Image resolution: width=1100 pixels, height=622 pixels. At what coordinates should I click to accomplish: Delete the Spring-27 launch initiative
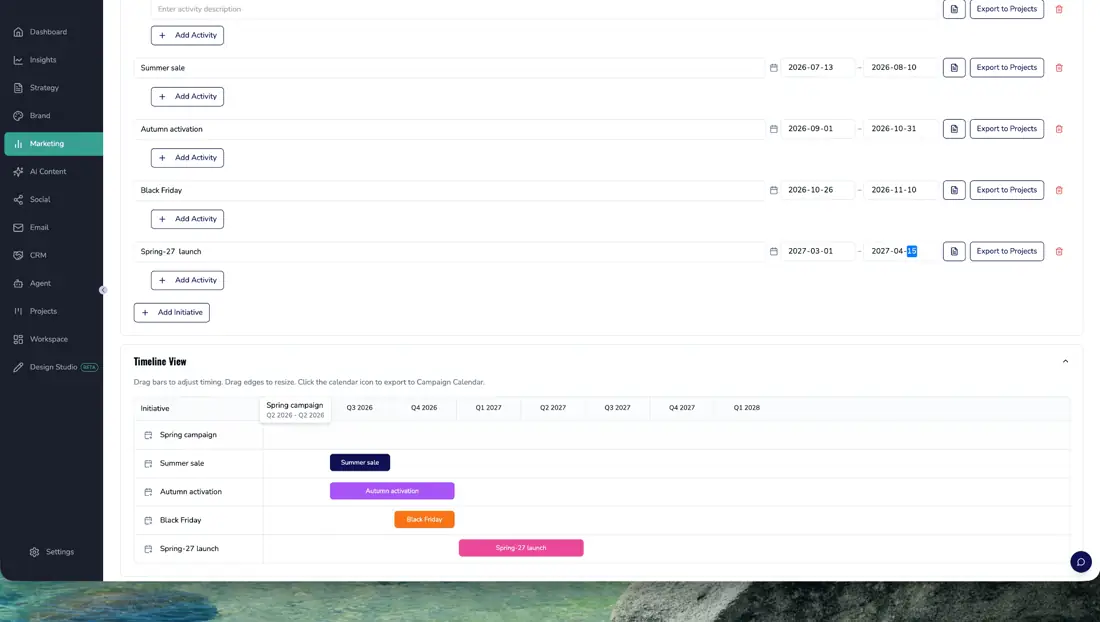1059,251
